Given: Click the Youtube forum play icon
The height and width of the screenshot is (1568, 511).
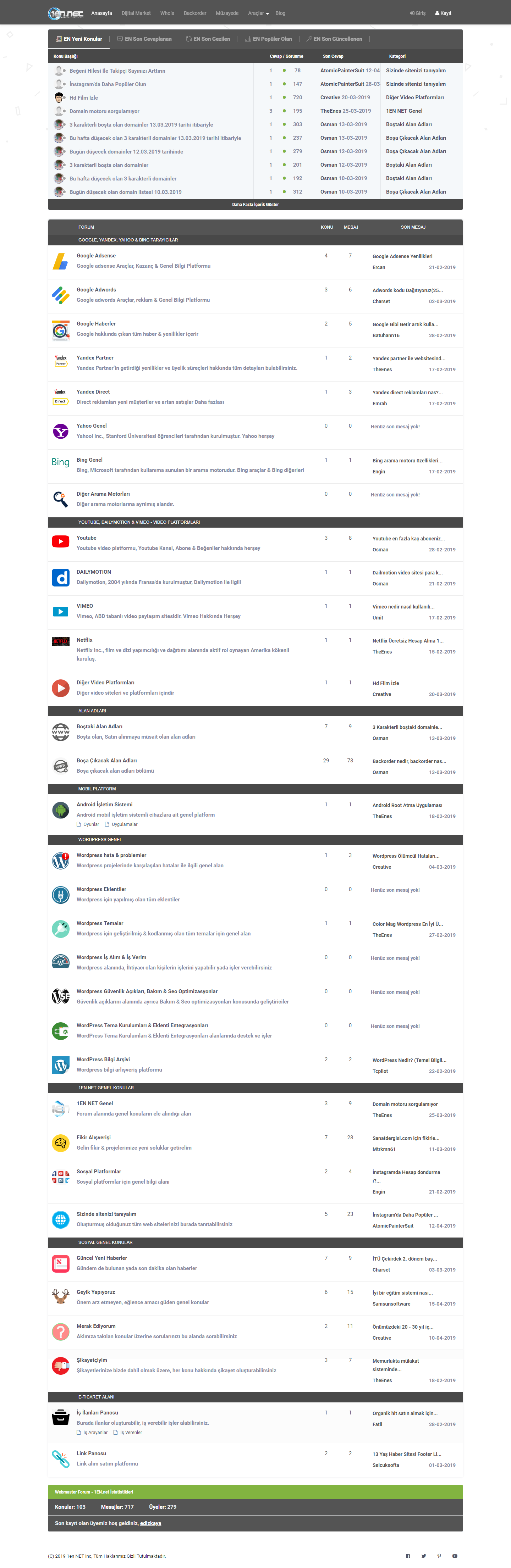Looking at the screenshot, I should coord(60,542).
